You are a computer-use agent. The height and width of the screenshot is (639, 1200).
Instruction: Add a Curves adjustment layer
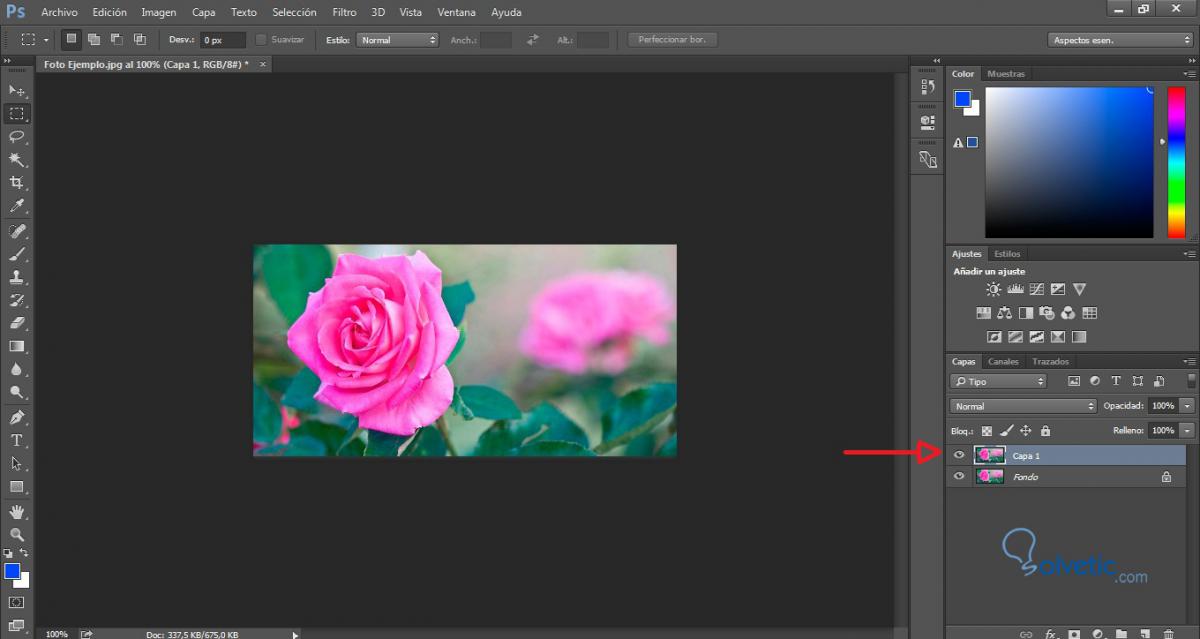pyautogui.click(x=1037, y=289)
